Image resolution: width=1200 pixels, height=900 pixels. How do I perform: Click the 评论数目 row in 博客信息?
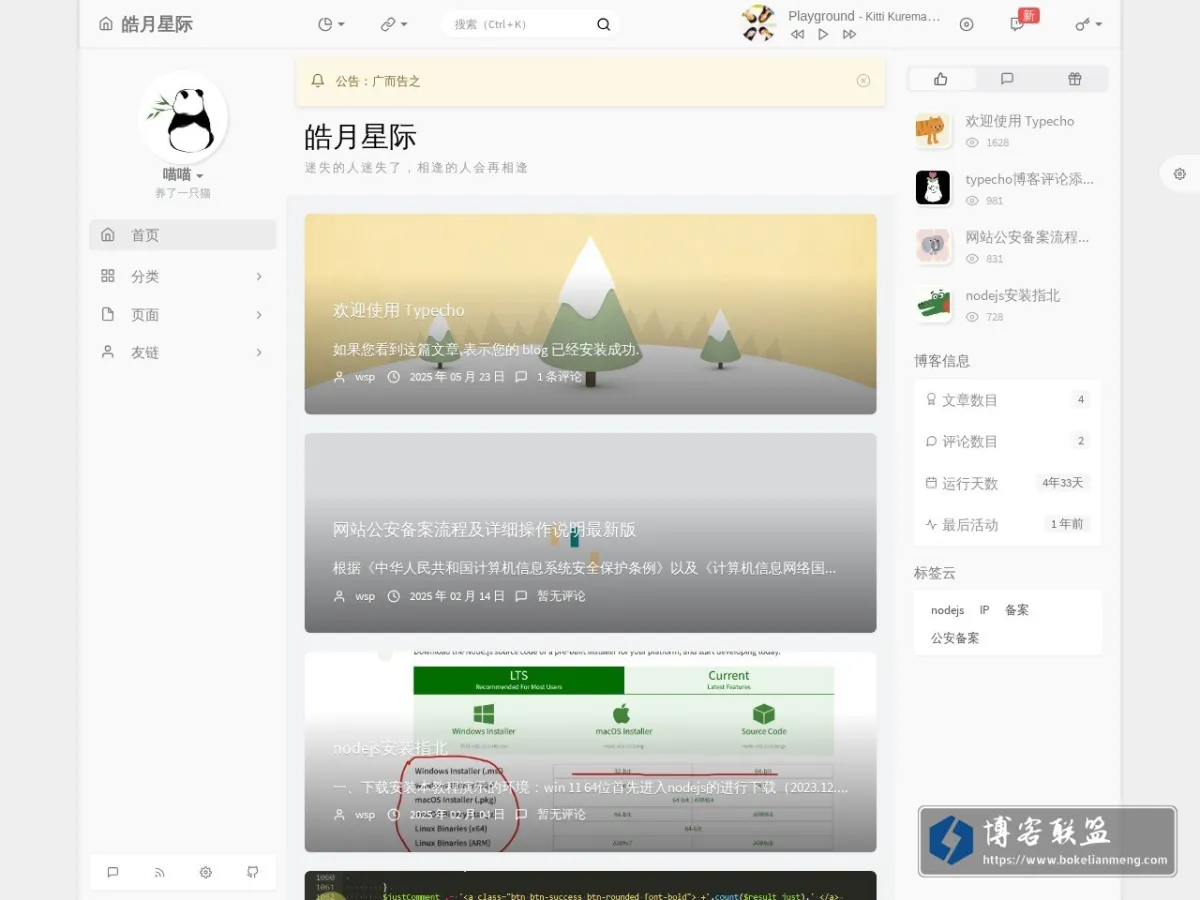click(1007, 441)
